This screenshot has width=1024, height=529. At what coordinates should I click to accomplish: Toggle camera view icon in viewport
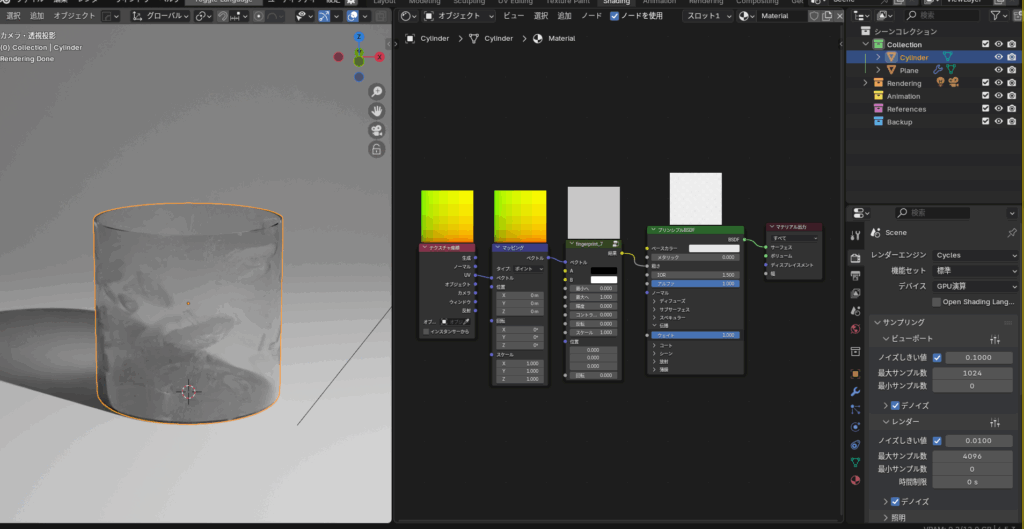click(377, 130)
